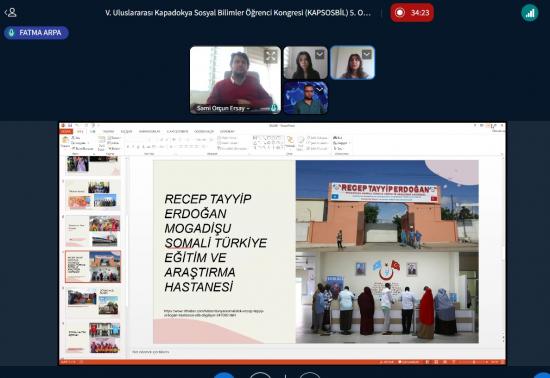
Task: Switch to the ANİMASYONLAR ribbon tab
Action: click(x=149, y=131)
